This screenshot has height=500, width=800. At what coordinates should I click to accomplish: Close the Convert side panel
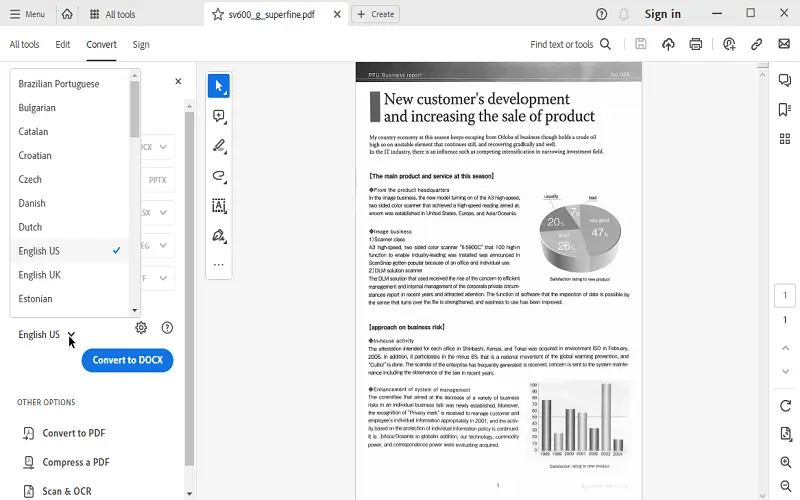click(x=178, y=81)
